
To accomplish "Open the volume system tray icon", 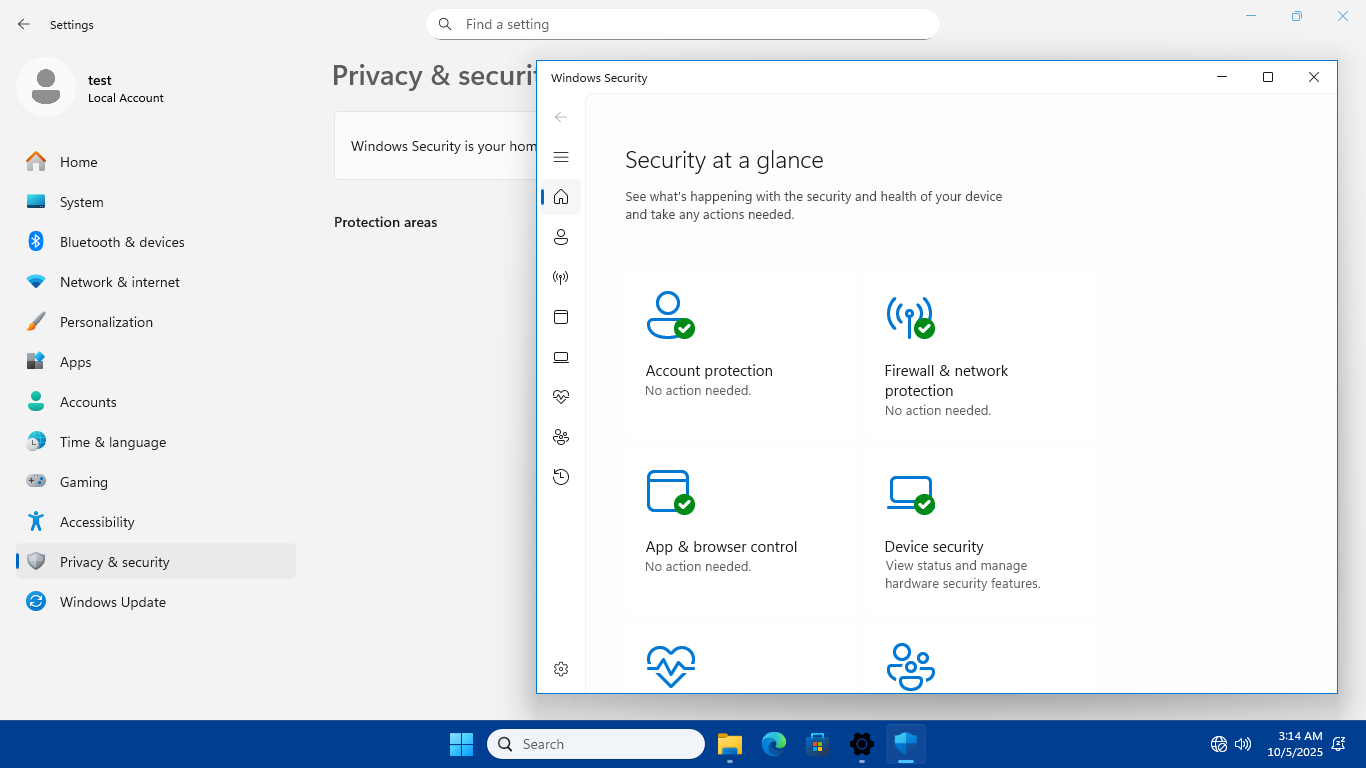I will [1243, 744].
